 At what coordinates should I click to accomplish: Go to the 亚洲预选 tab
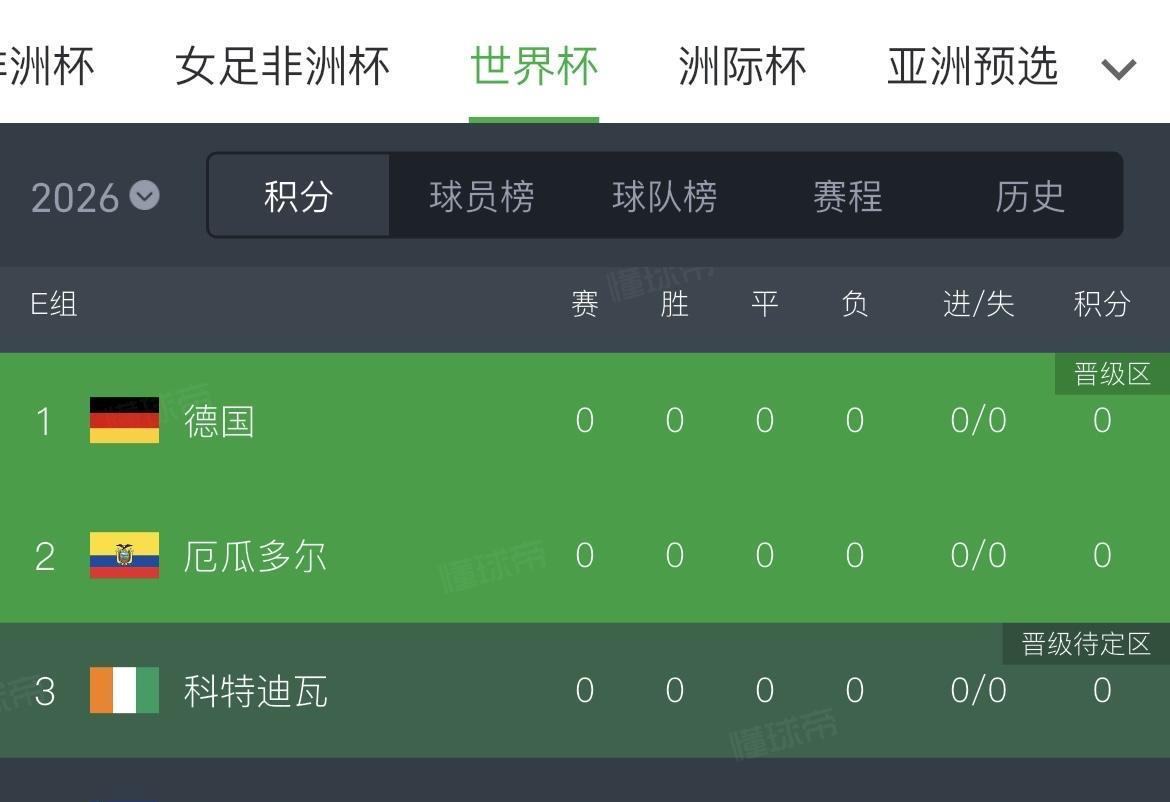[972, 67]
